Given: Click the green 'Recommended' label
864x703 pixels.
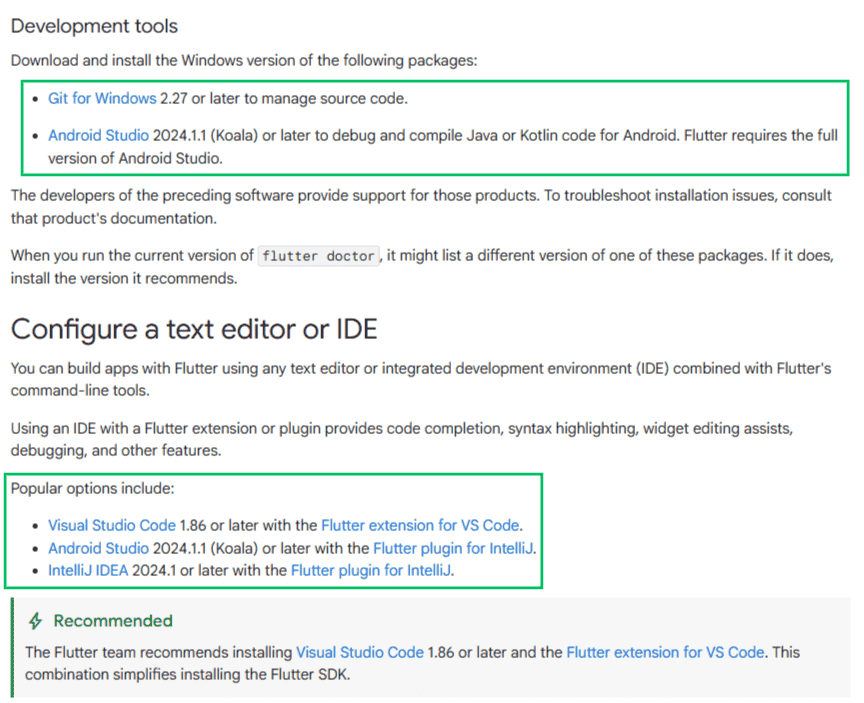Looking at the screenshot, I should [113, 621].
